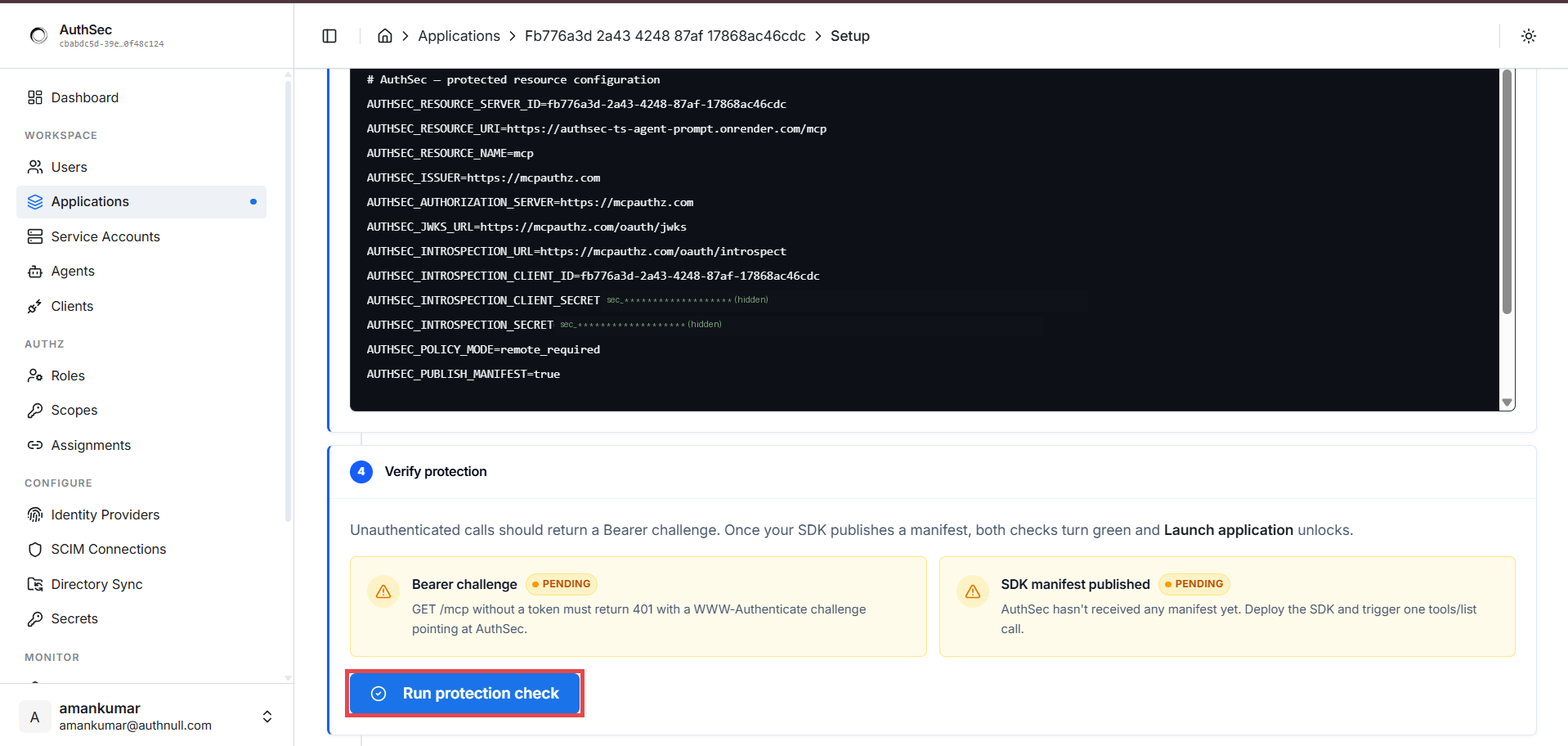This screenshot has height=746, width=1568.
Task: Go to home via breadcrumb house icon
Action: tap(385, 36)
